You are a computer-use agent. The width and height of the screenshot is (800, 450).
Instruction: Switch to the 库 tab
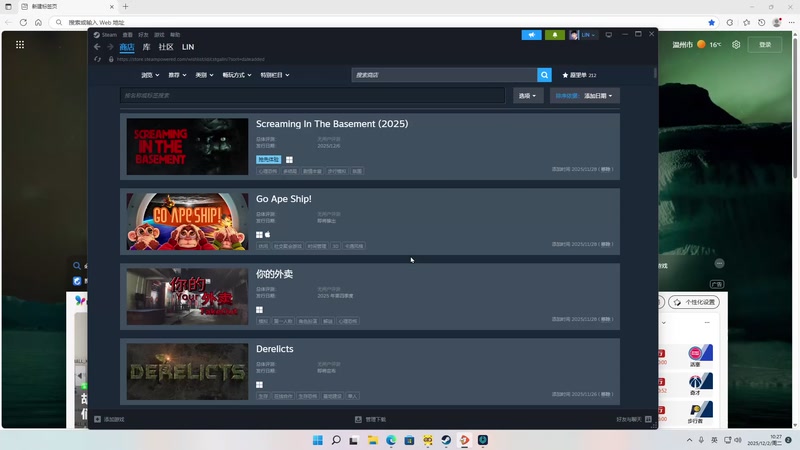[x=146, y=47]
